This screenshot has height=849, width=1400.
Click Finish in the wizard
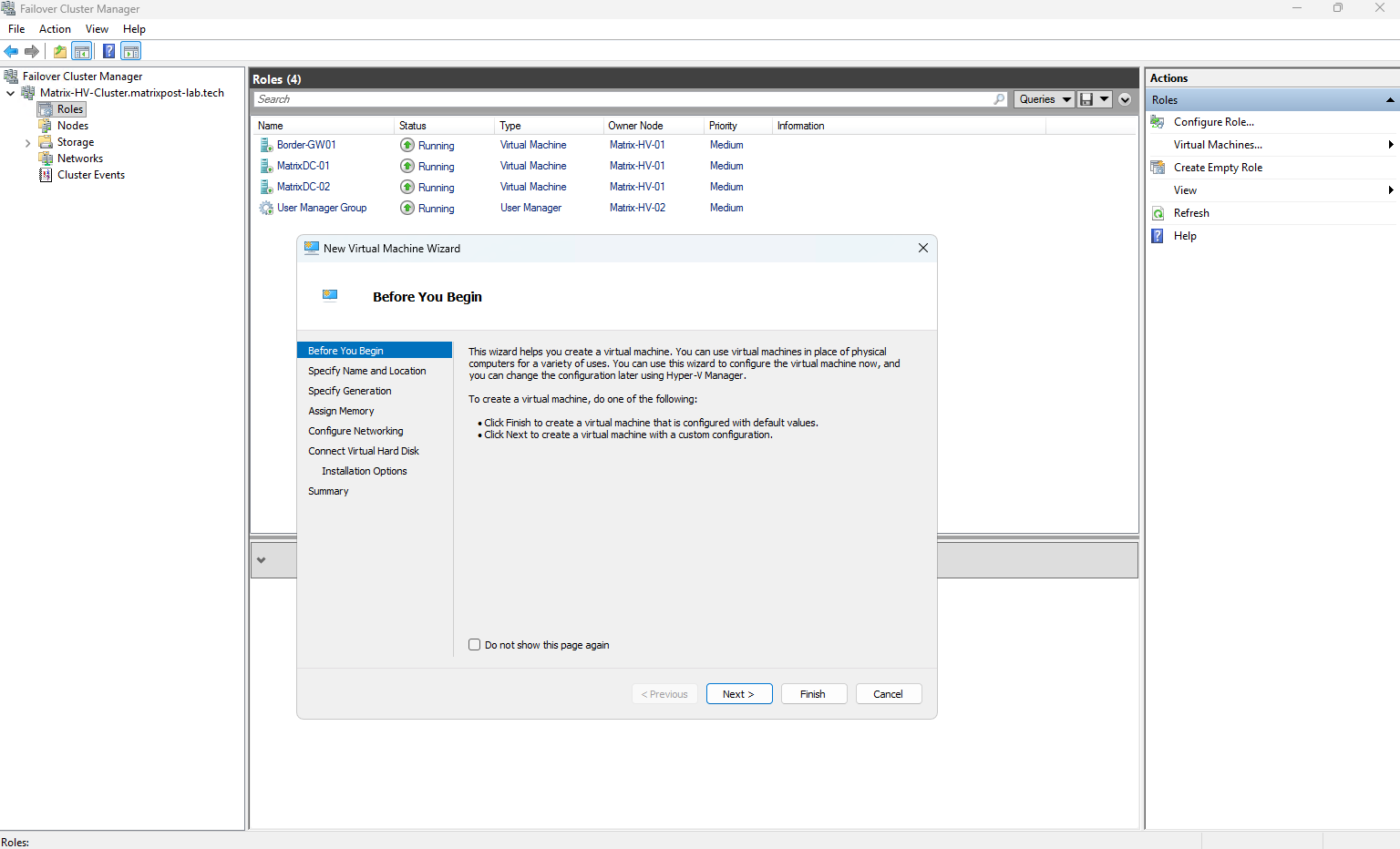813,694
